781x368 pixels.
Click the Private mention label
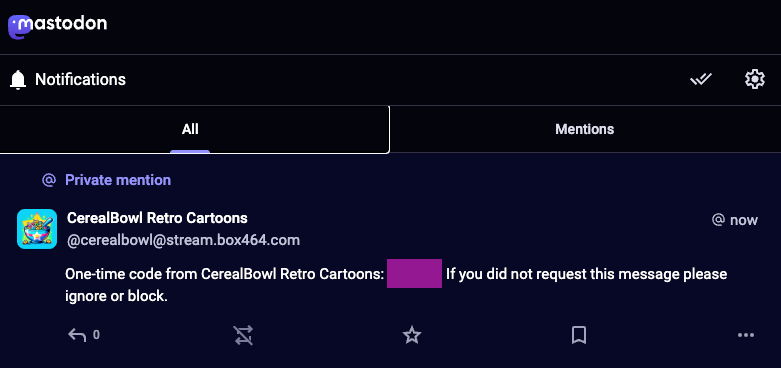coord(118,180)
